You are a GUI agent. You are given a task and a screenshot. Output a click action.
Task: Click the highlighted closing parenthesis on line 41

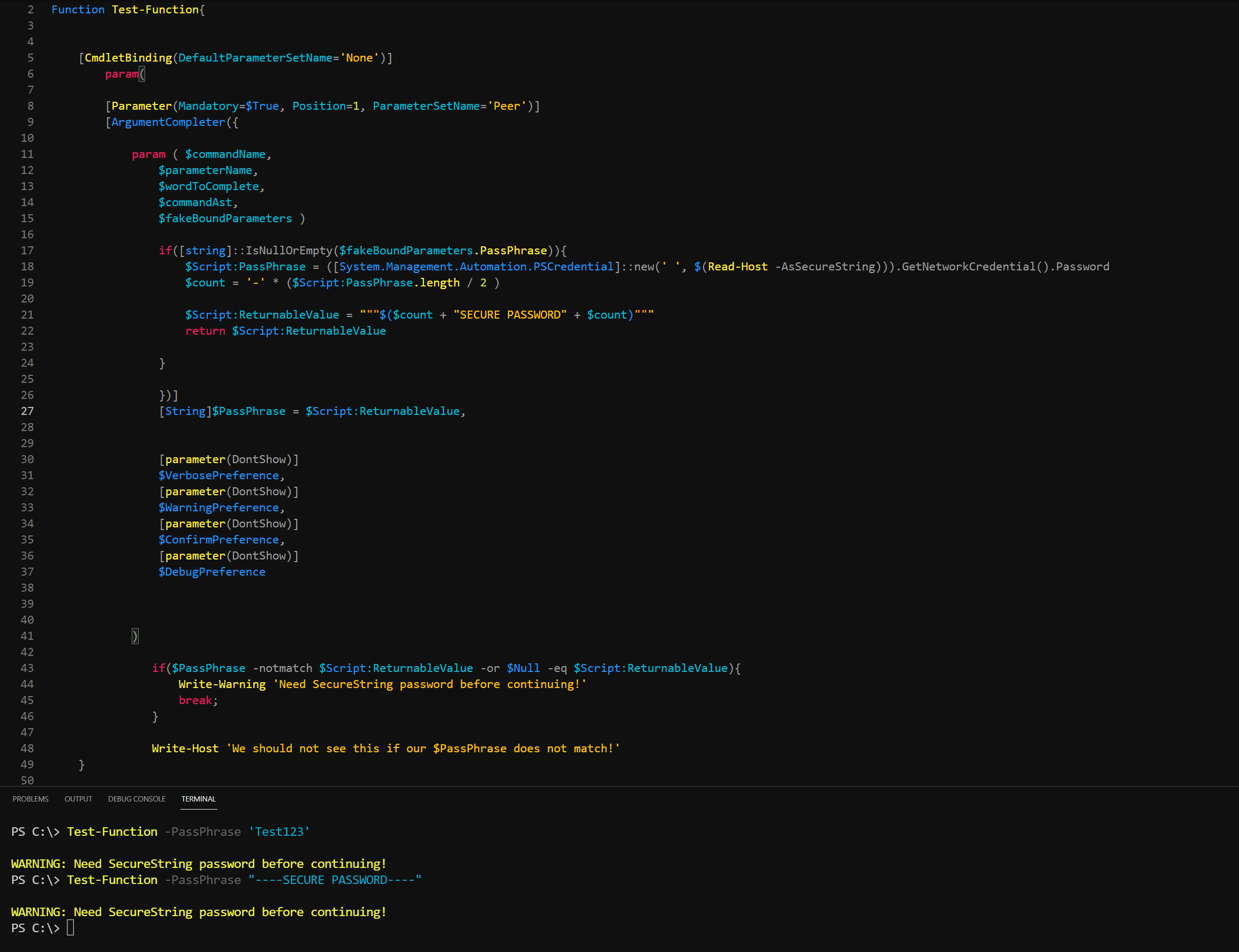135,637
